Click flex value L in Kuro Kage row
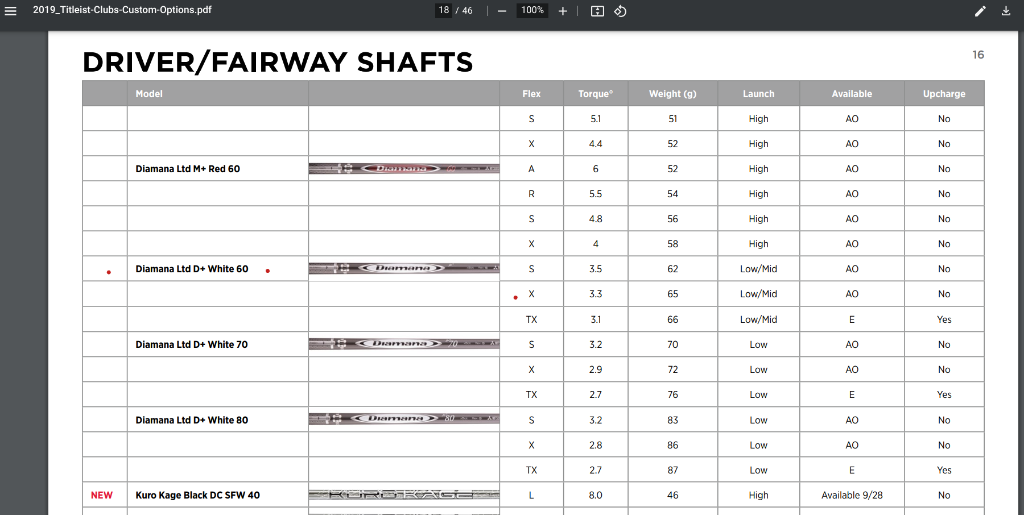 pos(532,495)
